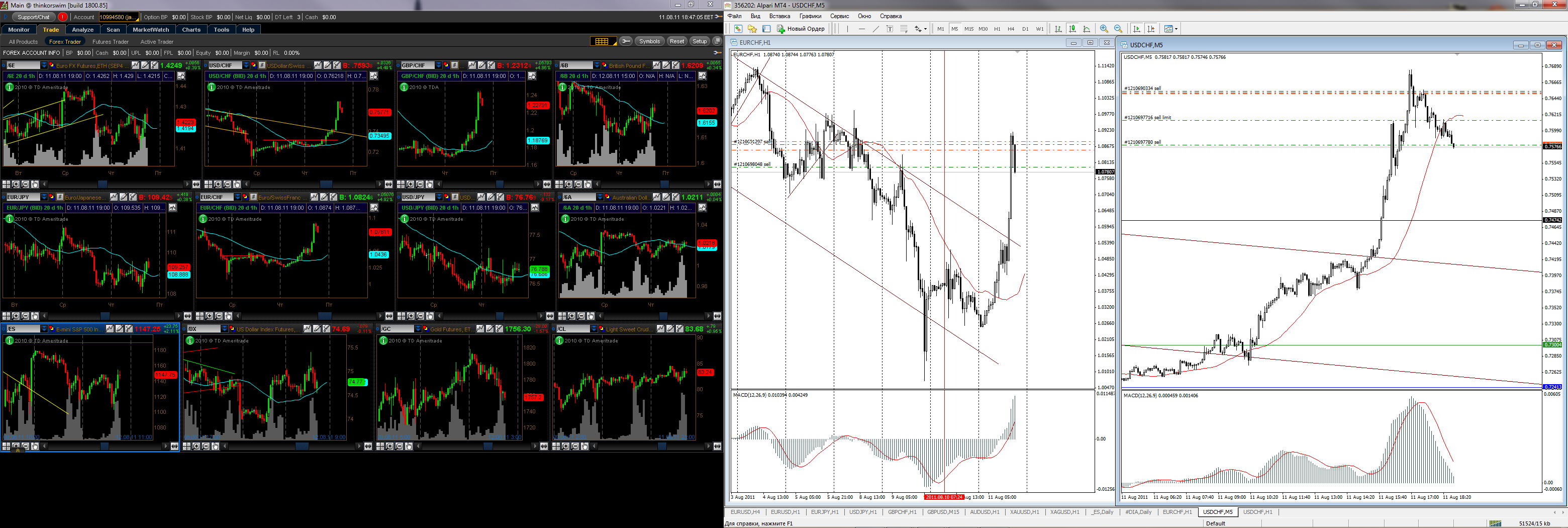This screenshot has height=528, width=1568.
Task: Open the Charts tab in thinkorswim
Action: click(191, 29)
